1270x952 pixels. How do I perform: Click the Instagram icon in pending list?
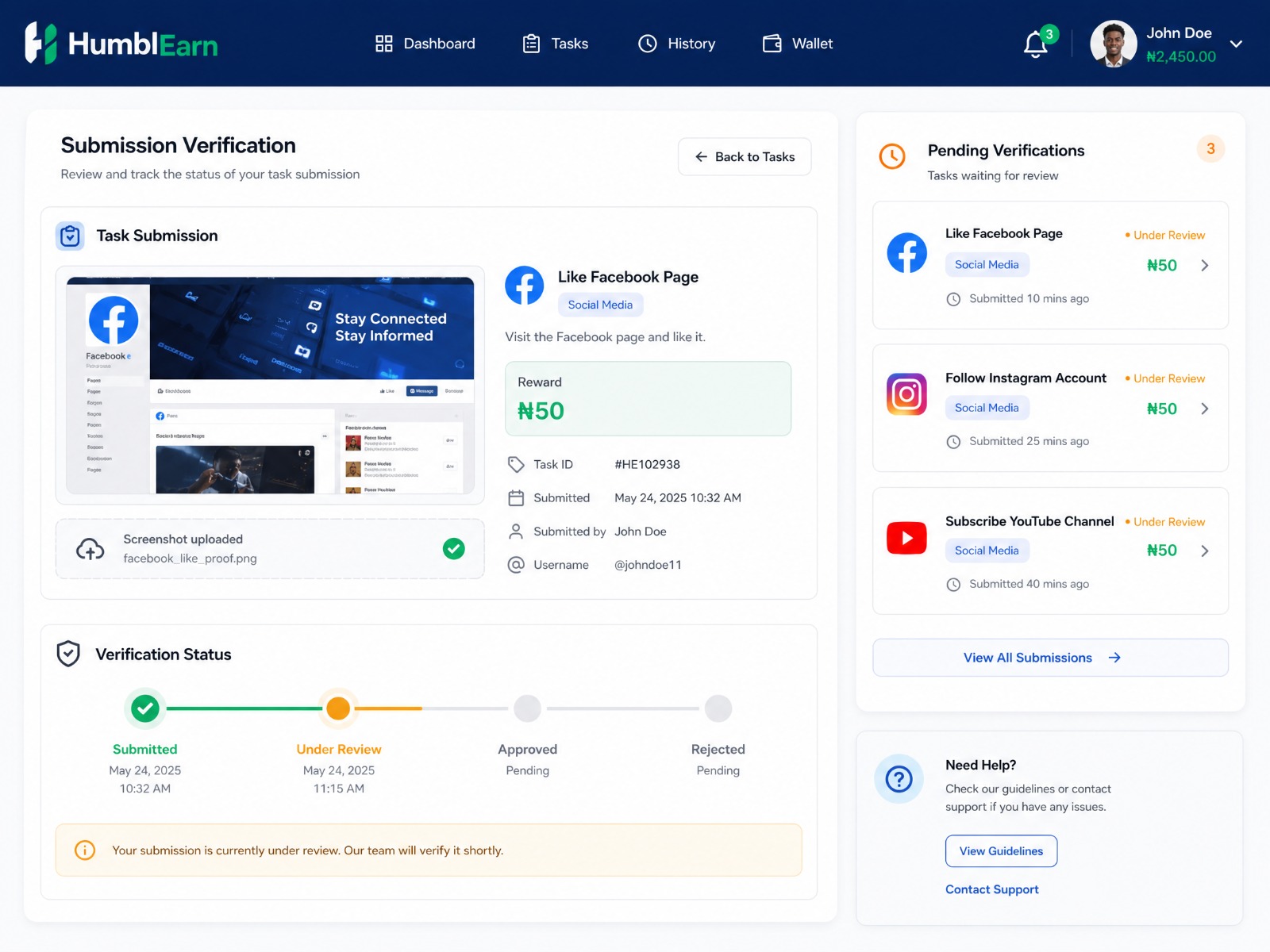pyautogui.click(x=907, y=394)
